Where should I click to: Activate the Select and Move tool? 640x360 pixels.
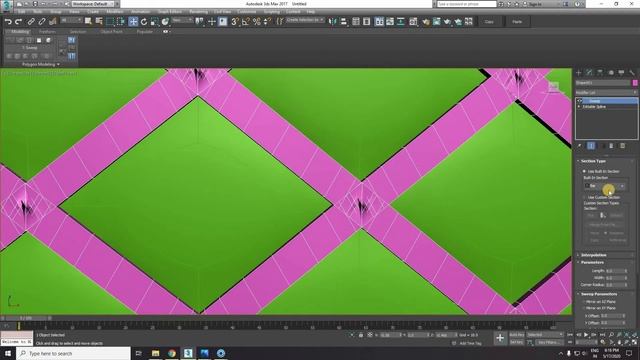click(133, 22)
